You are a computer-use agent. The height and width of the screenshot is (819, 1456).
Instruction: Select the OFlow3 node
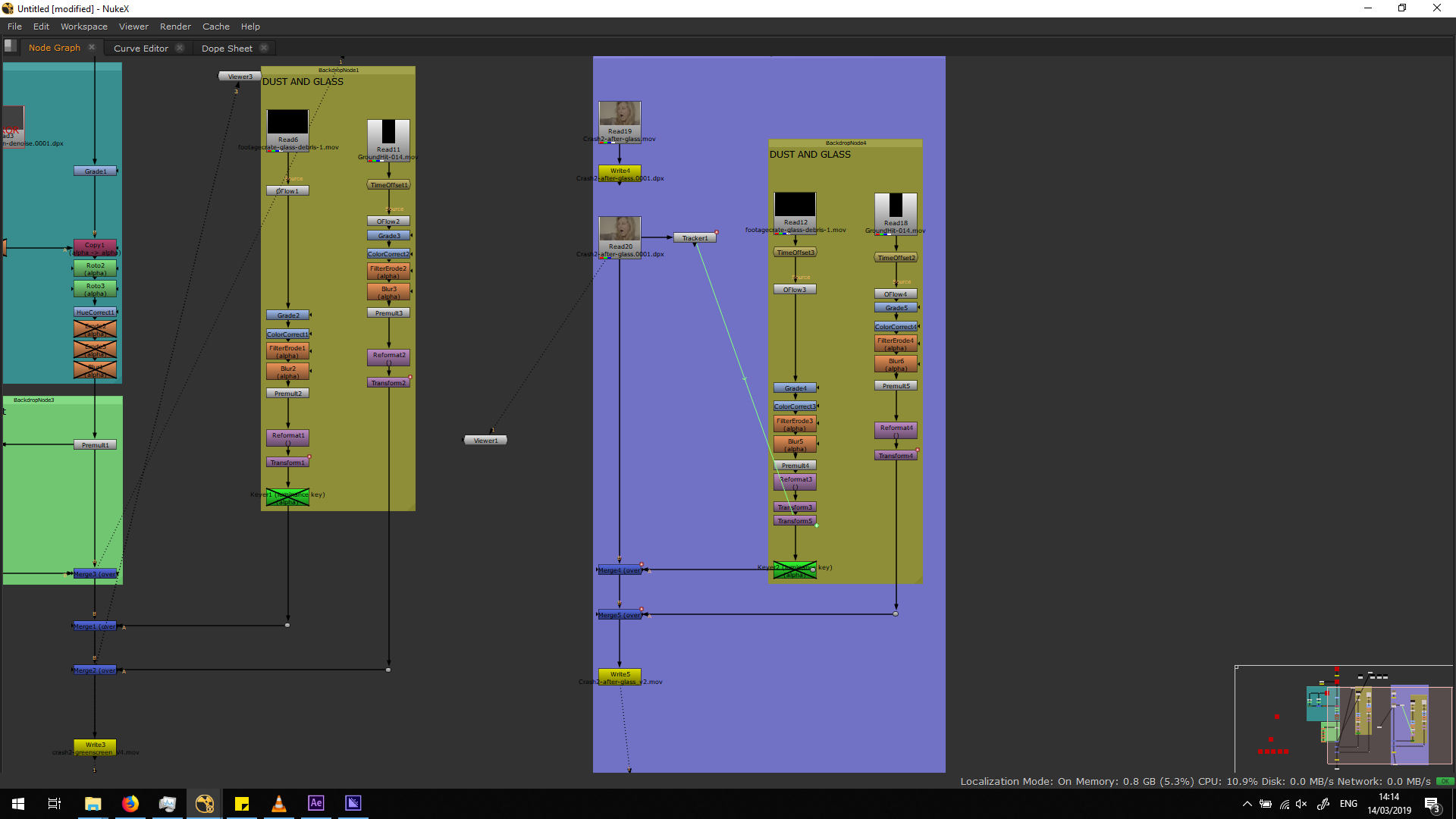(795, 290)
